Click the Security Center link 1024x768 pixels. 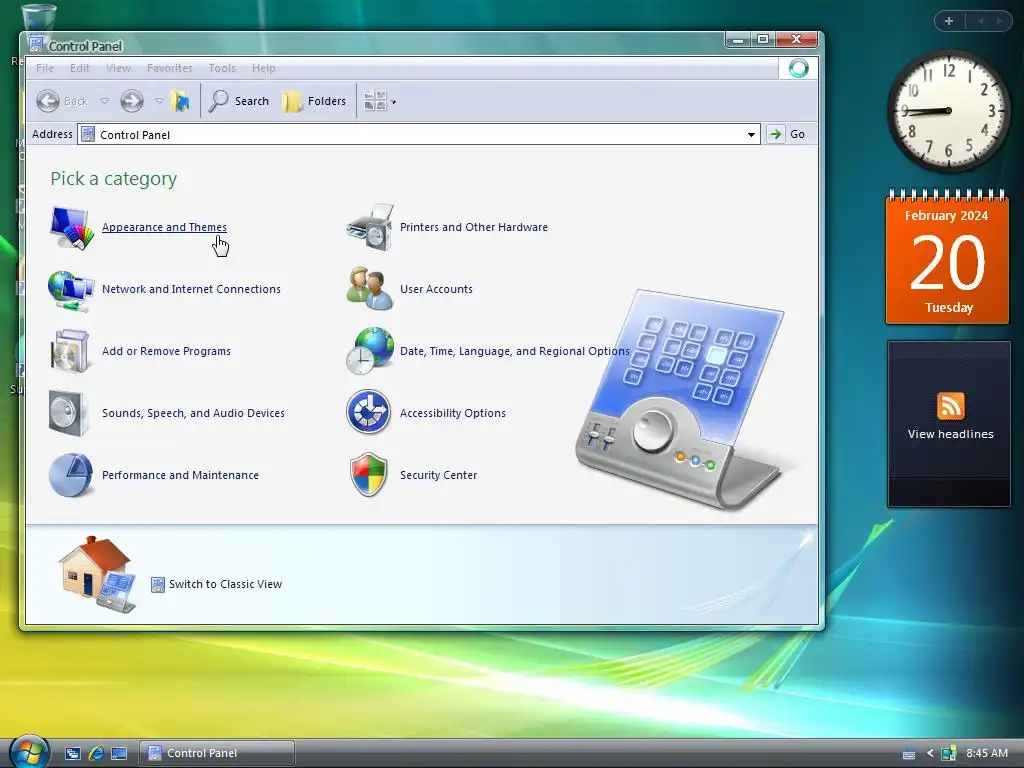coord(438,475)
